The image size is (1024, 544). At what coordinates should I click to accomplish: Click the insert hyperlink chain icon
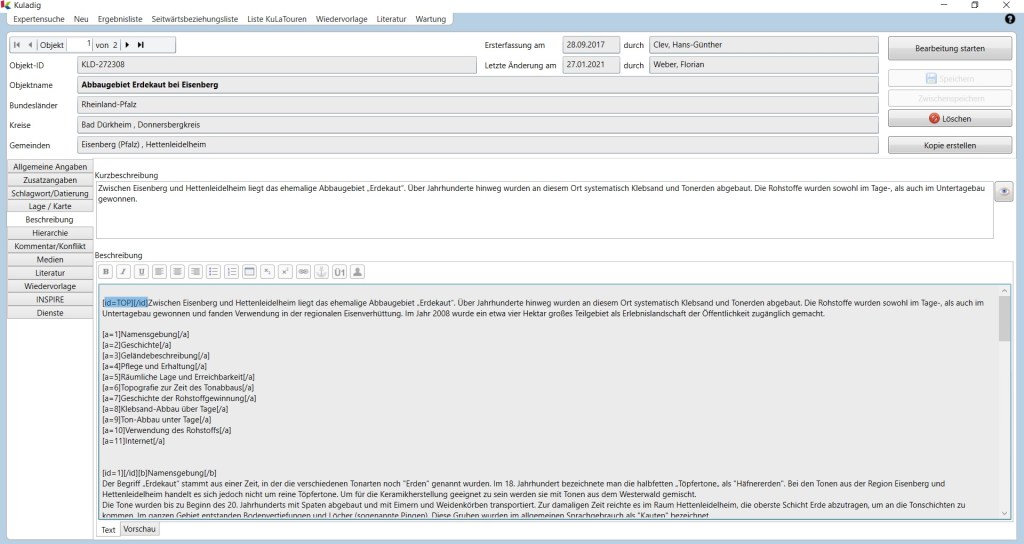303,271
